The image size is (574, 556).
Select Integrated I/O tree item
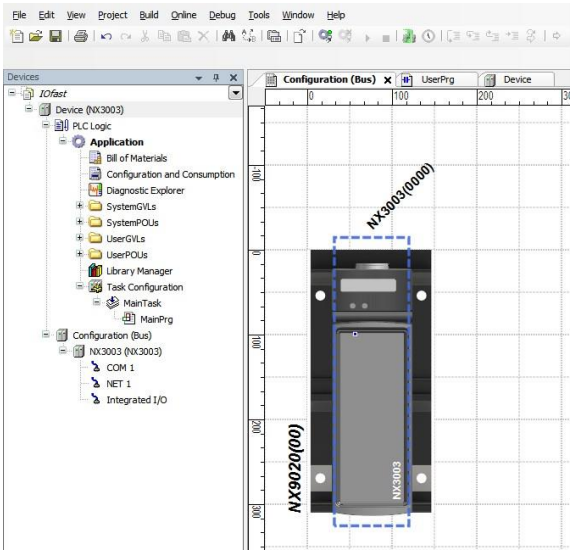pyautogui.click(x=137, y=399)
